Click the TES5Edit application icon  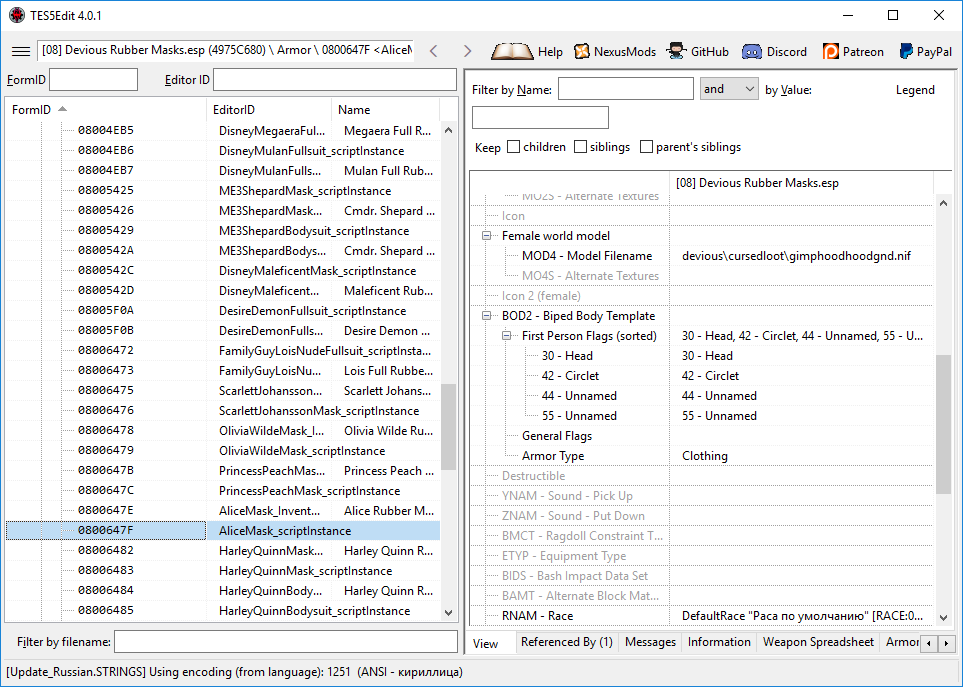[x=17, y=15]
